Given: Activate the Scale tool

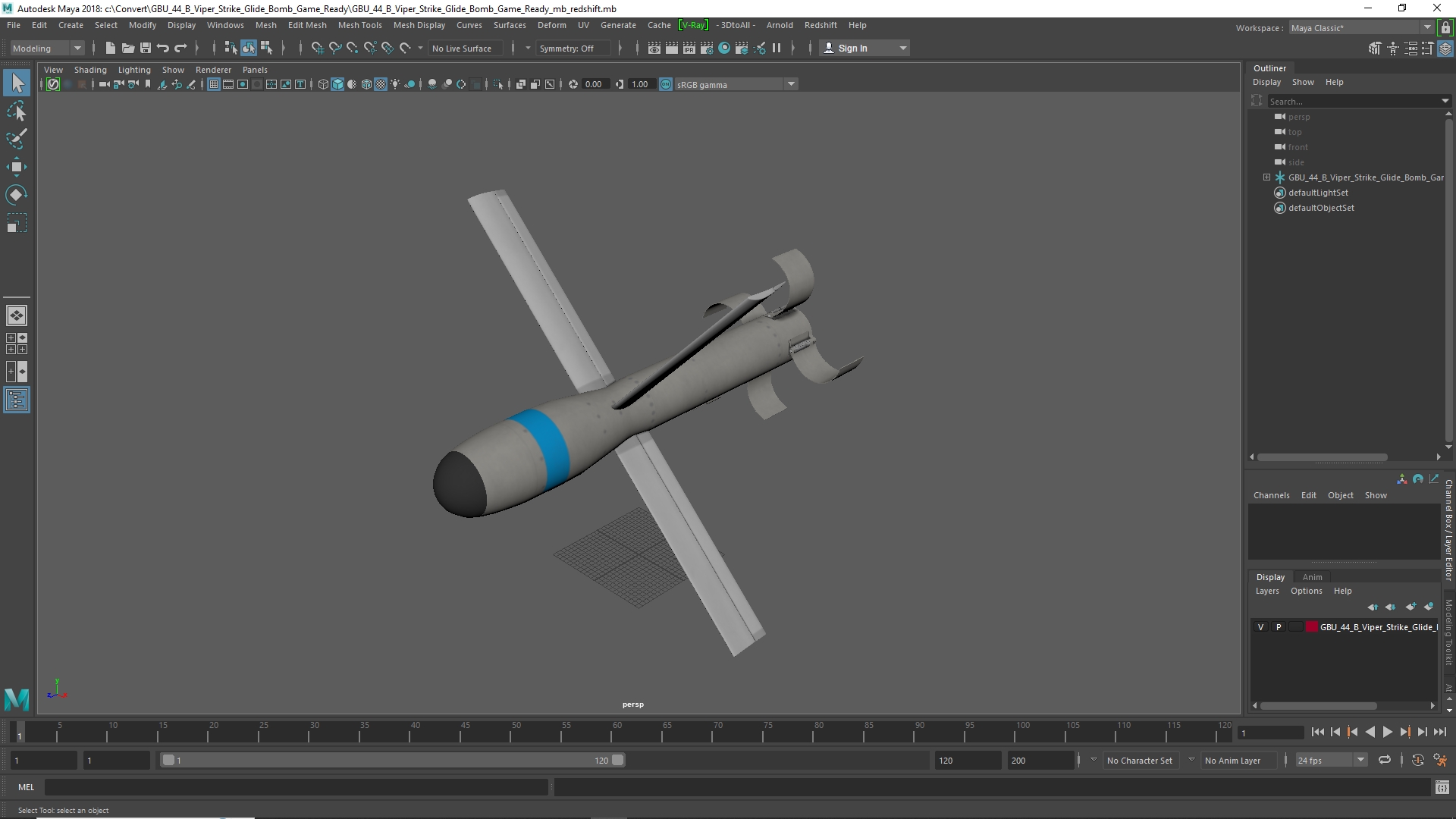Looking at the screenshot, I should coord(17,223).
